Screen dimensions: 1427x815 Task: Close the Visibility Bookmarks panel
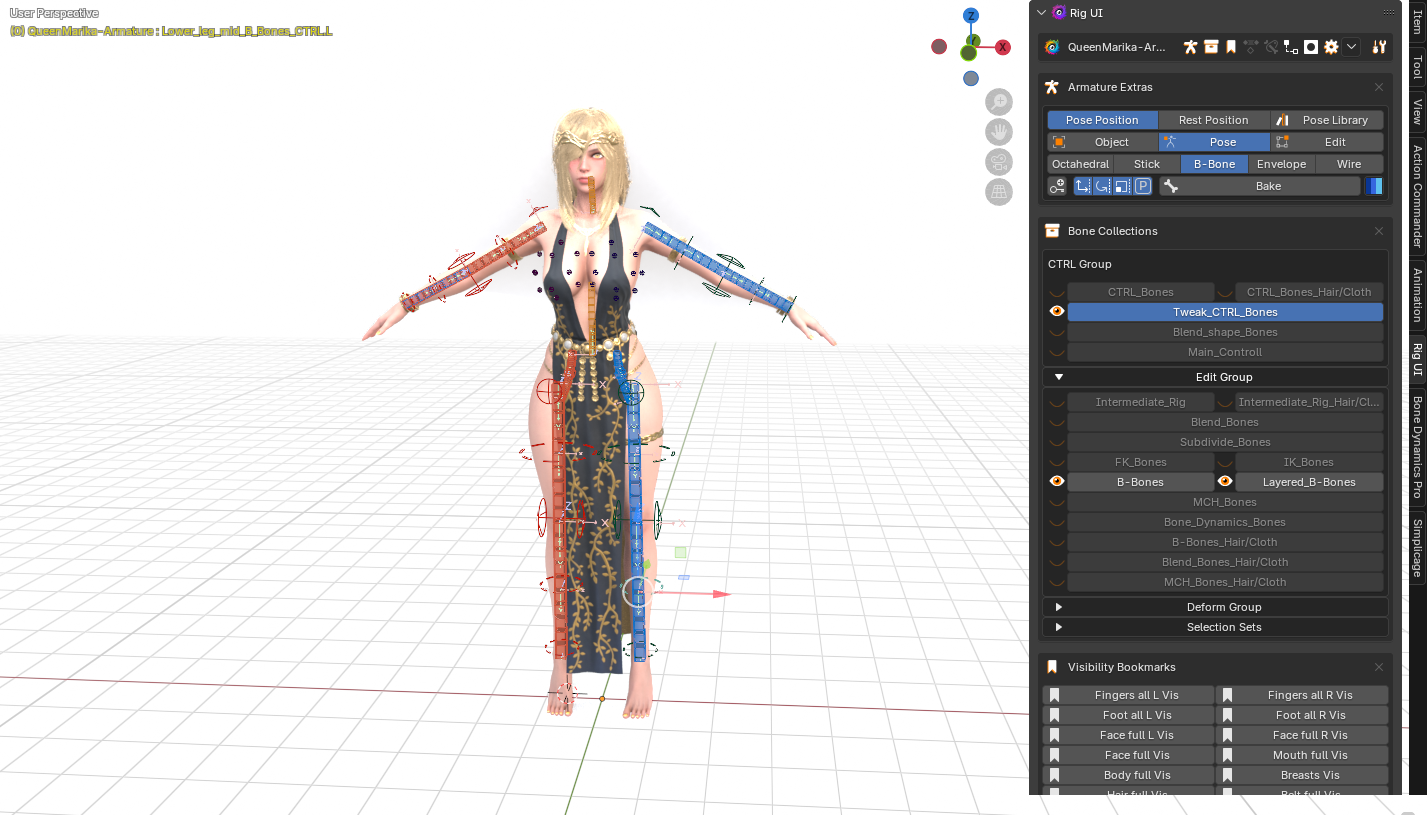click(x=1379, y=667)
